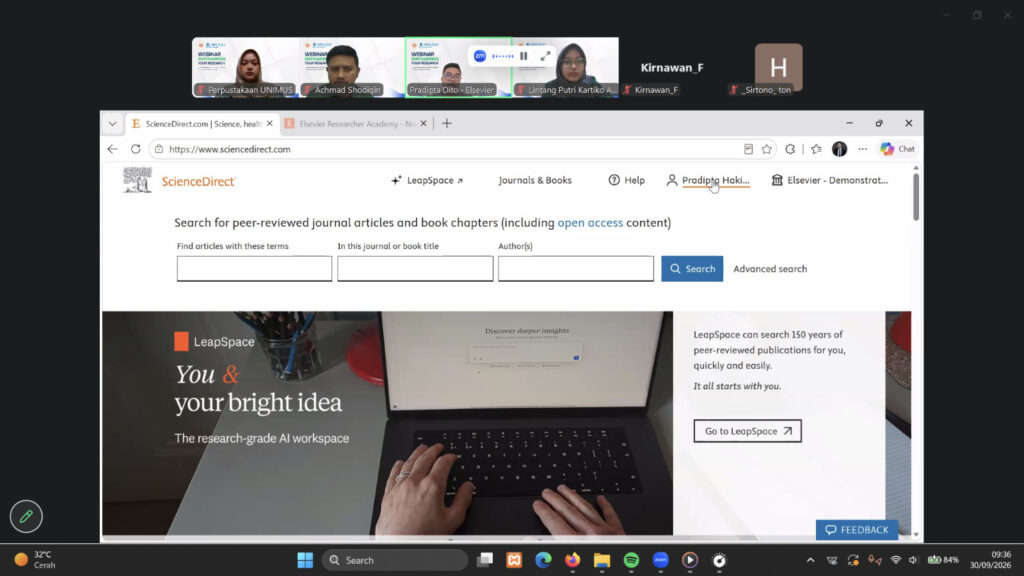The image size is (1024, 576).
Task: Focus the journal or book title field
Action: tap(415, 268)
